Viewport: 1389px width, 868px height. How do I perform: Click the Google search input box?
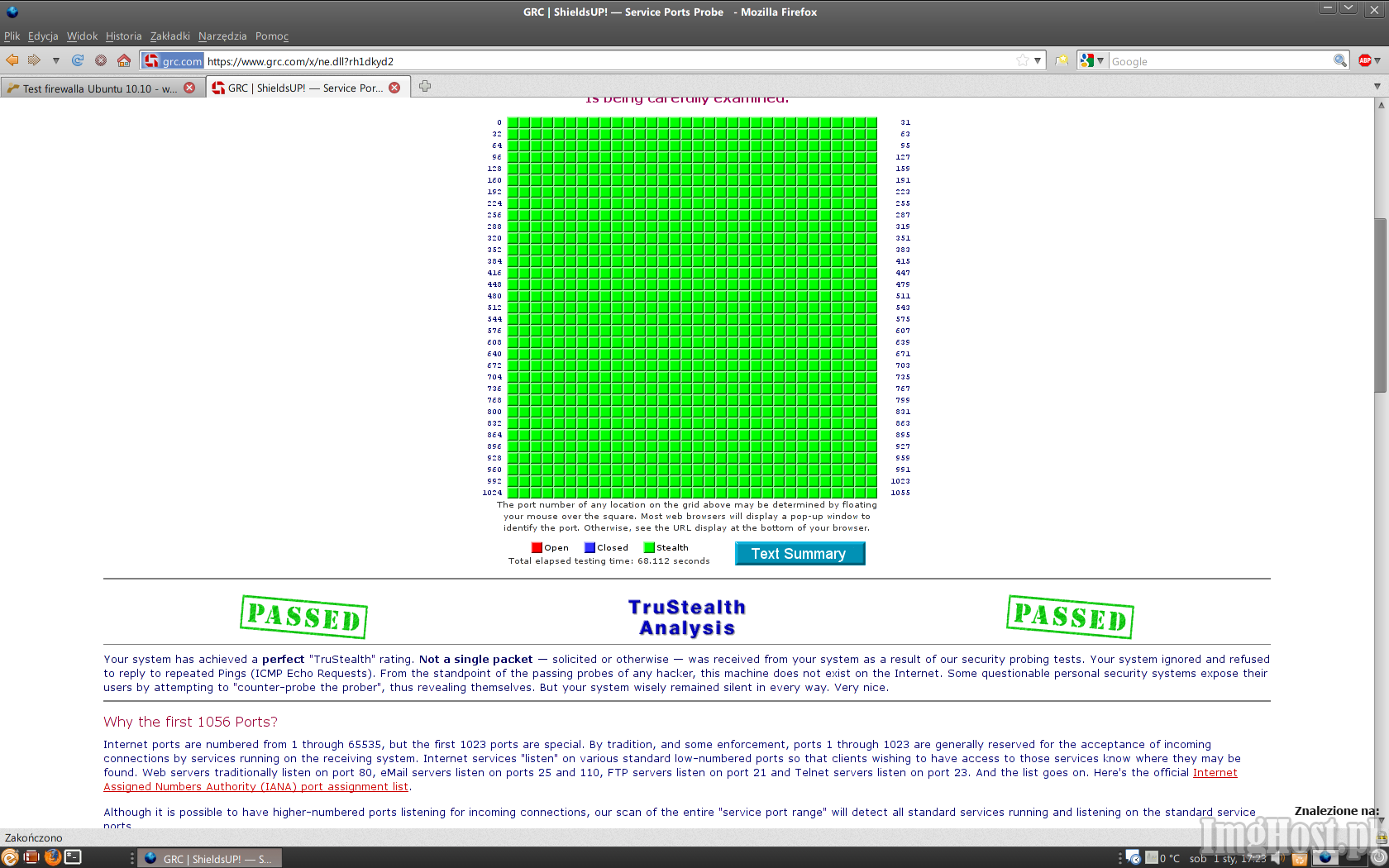pyautogui.click(x=1220, y=61)
